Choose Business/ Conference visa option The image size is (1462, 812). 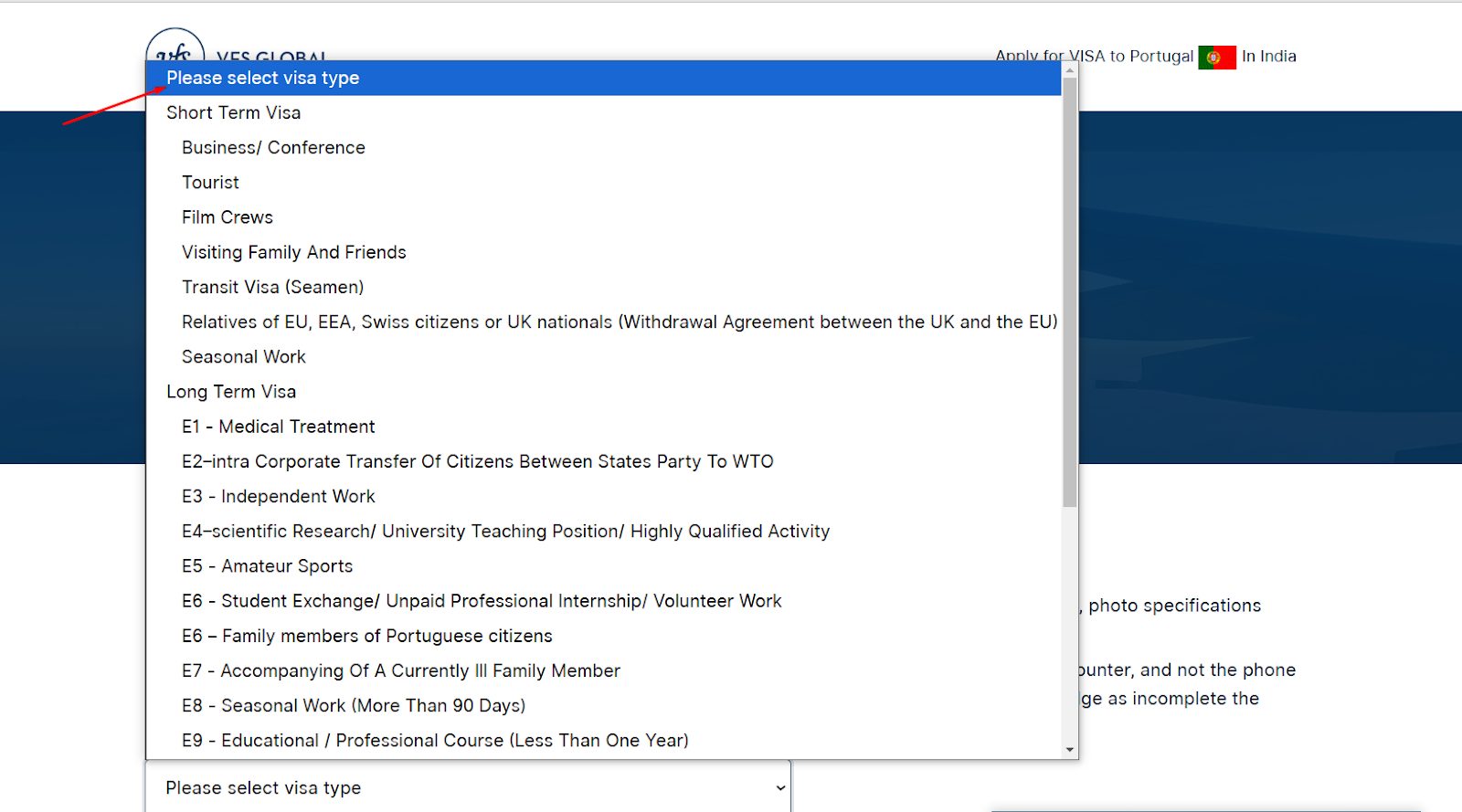click(603, 147)
